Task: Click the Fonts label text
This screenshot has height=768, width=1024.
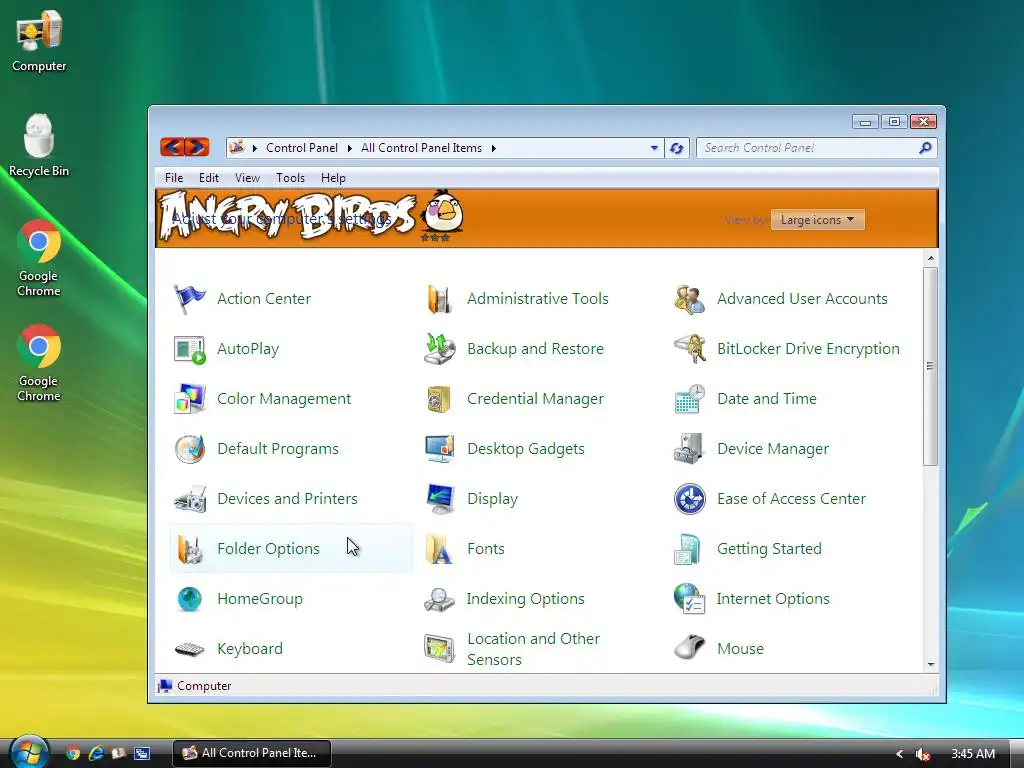Action: coord(486,549)
